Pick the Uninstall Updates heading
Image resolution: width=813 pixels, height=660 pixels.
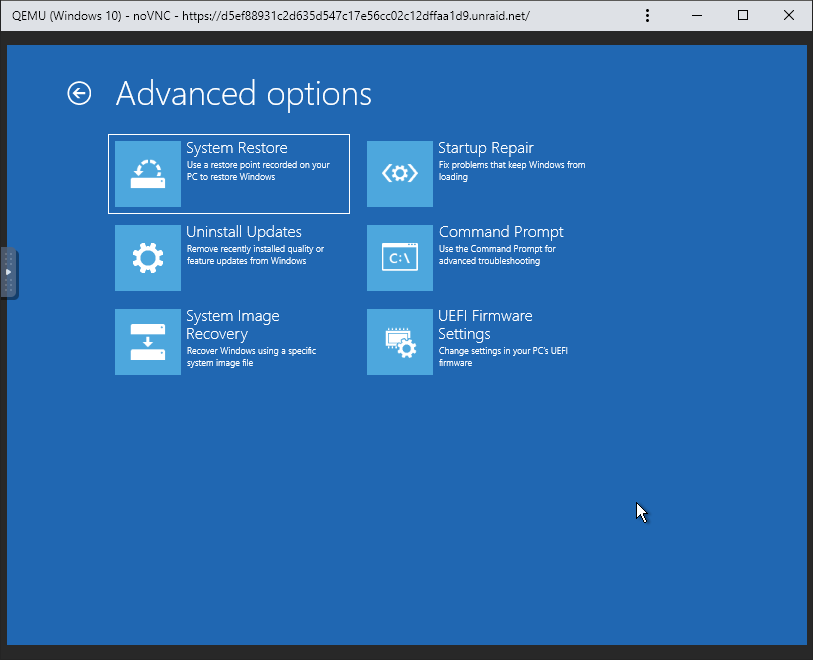(244, 232)
